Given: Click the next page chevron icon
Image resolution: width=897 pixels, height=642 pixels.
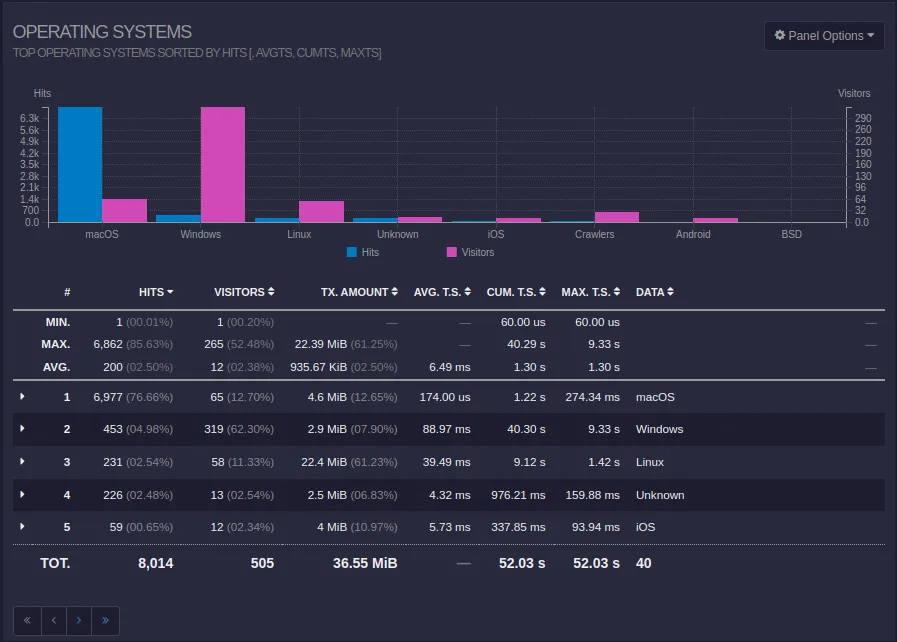Looking at the screenshot, I should tap(79, 620).
